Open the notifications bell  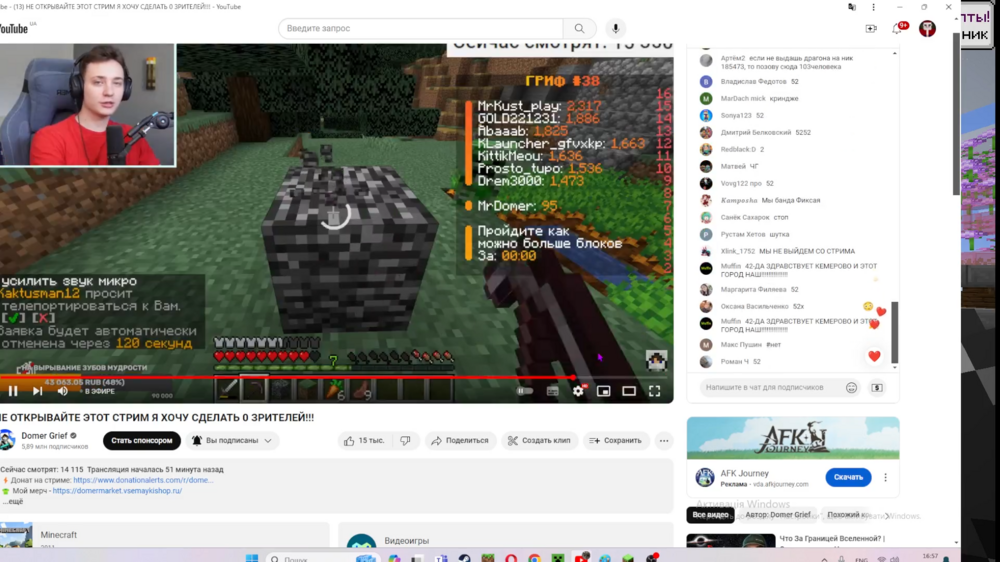coord(898,29)
